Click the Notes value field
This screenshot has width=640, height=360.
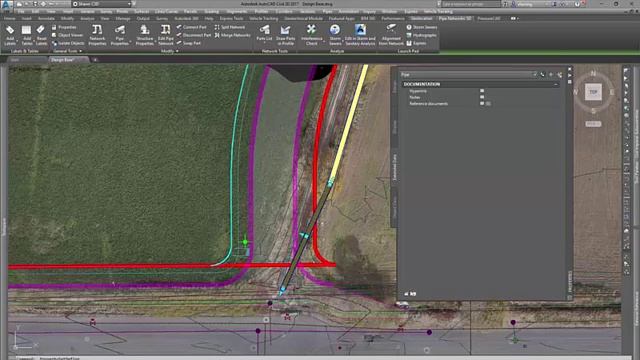click(520, 97)
